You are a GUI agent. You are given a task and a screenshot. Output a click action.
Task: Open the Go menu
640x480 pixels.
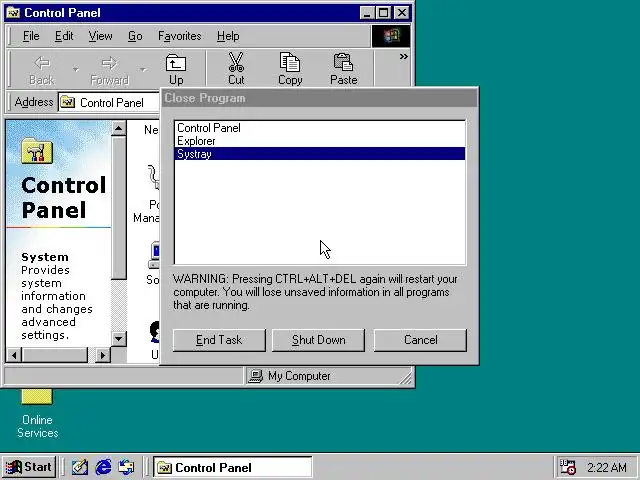pyautogui.click(x=135, y=36)
